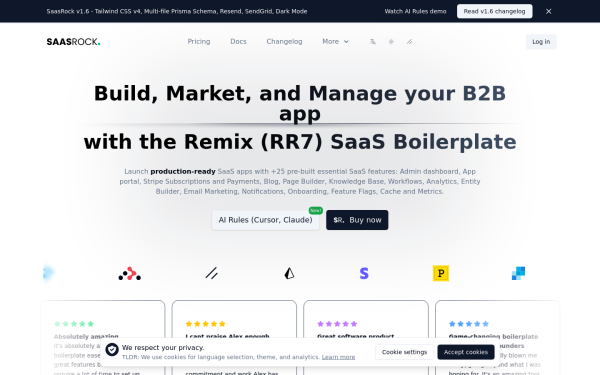Click the Buy now button
The width and height of the screenshot is (600, 375).
[x=357, y=220]
